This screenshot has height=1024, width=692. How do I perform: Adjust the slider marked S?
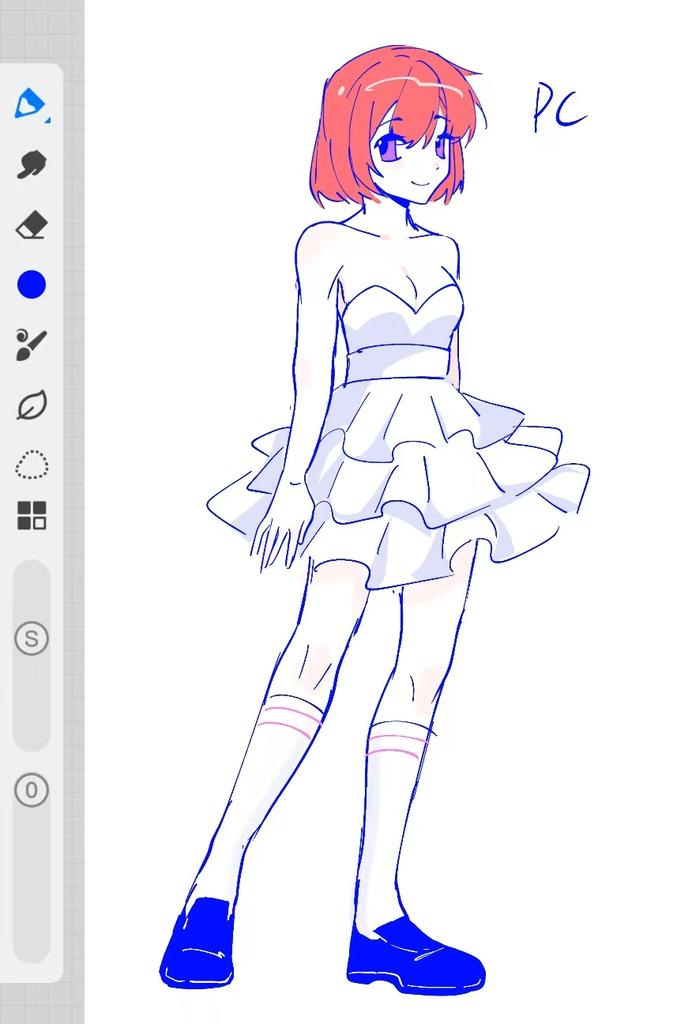(31, 638)
